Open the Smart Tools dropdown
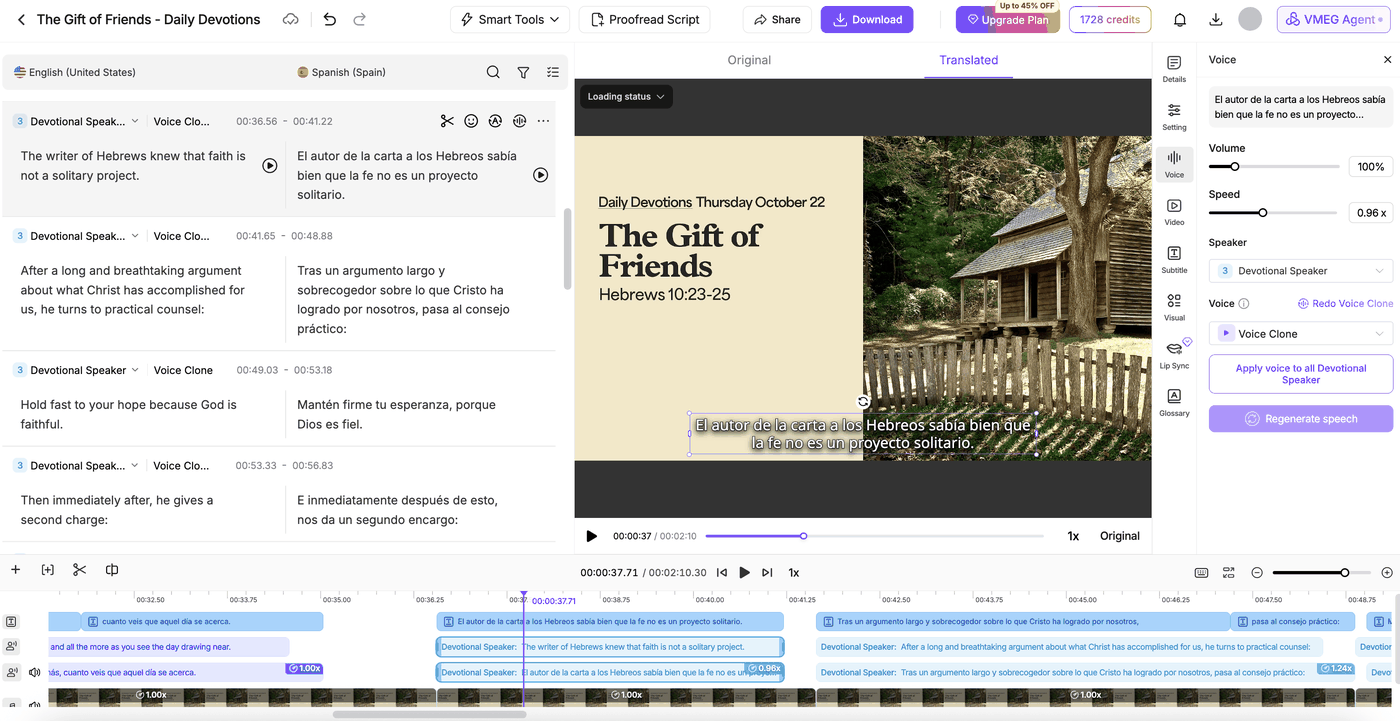The image size is (1400, 721). (x=510, y=19)
